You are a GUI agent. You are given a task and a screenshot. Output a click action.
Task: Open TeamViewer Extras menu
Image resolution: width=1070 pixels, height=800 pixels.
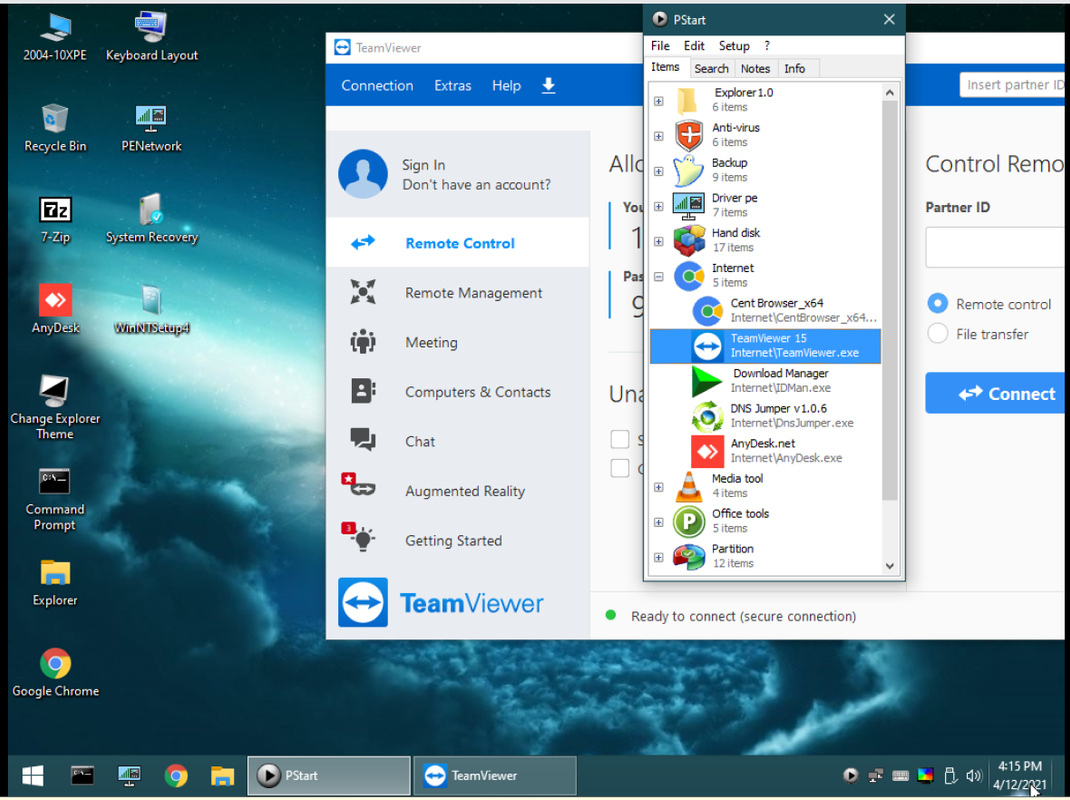click(453, 85)
